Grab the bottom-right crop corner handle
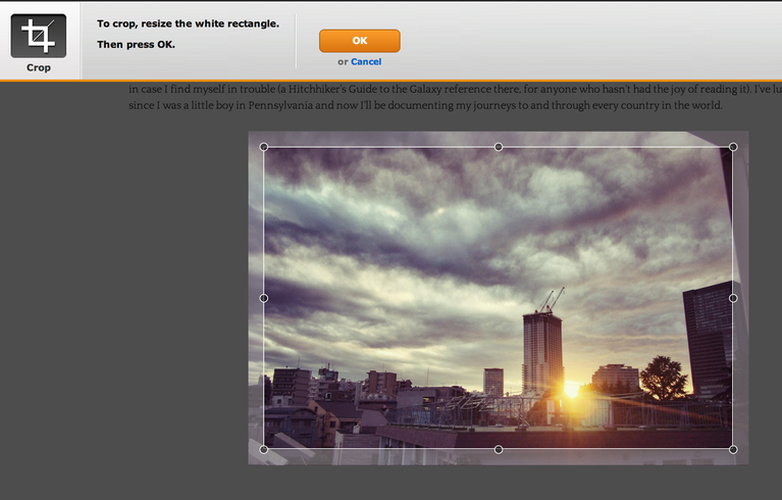782x500 pixels. tap(733, 450)
